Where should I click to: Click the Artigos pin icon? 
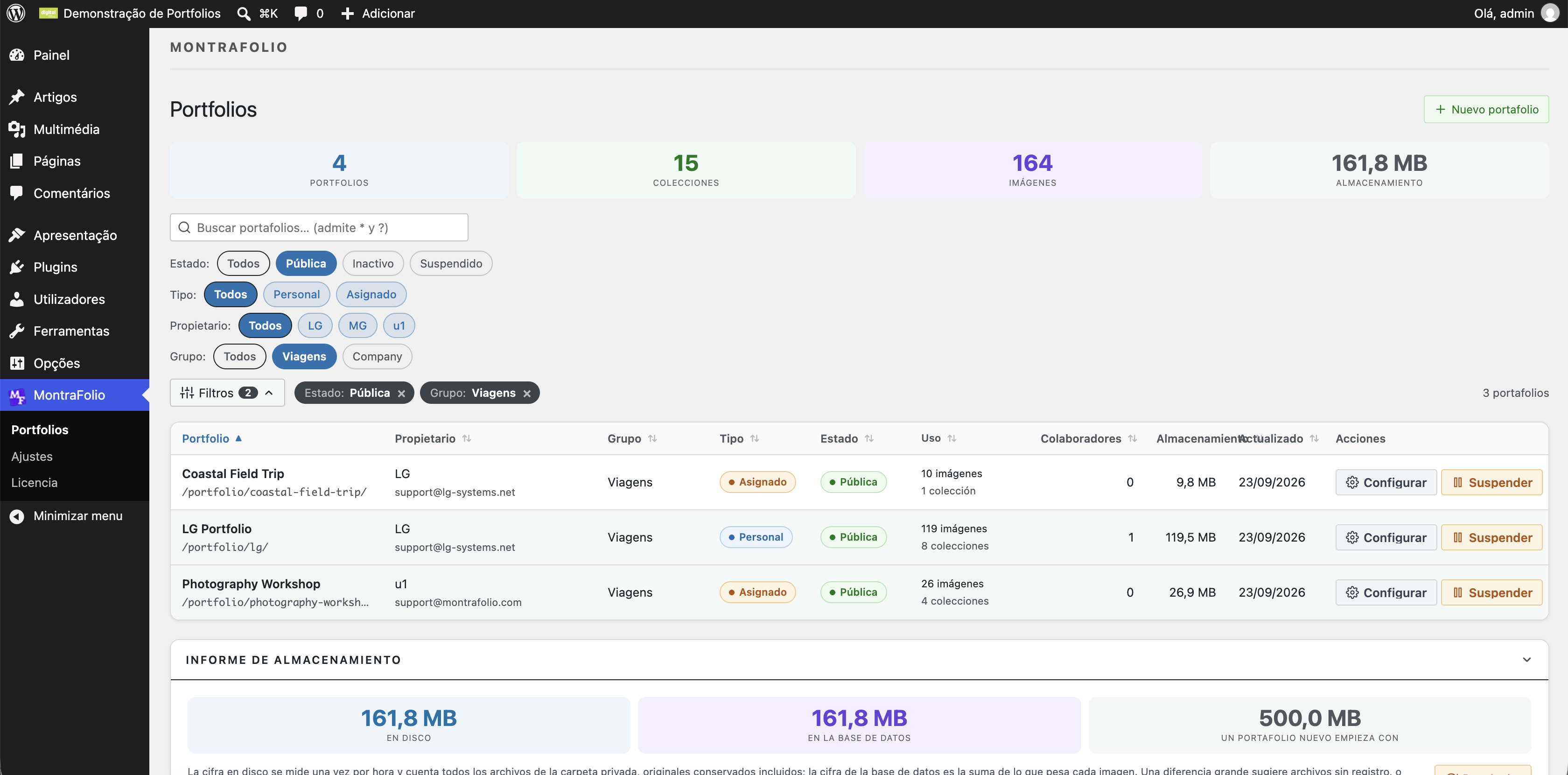(x=17, y=97)
